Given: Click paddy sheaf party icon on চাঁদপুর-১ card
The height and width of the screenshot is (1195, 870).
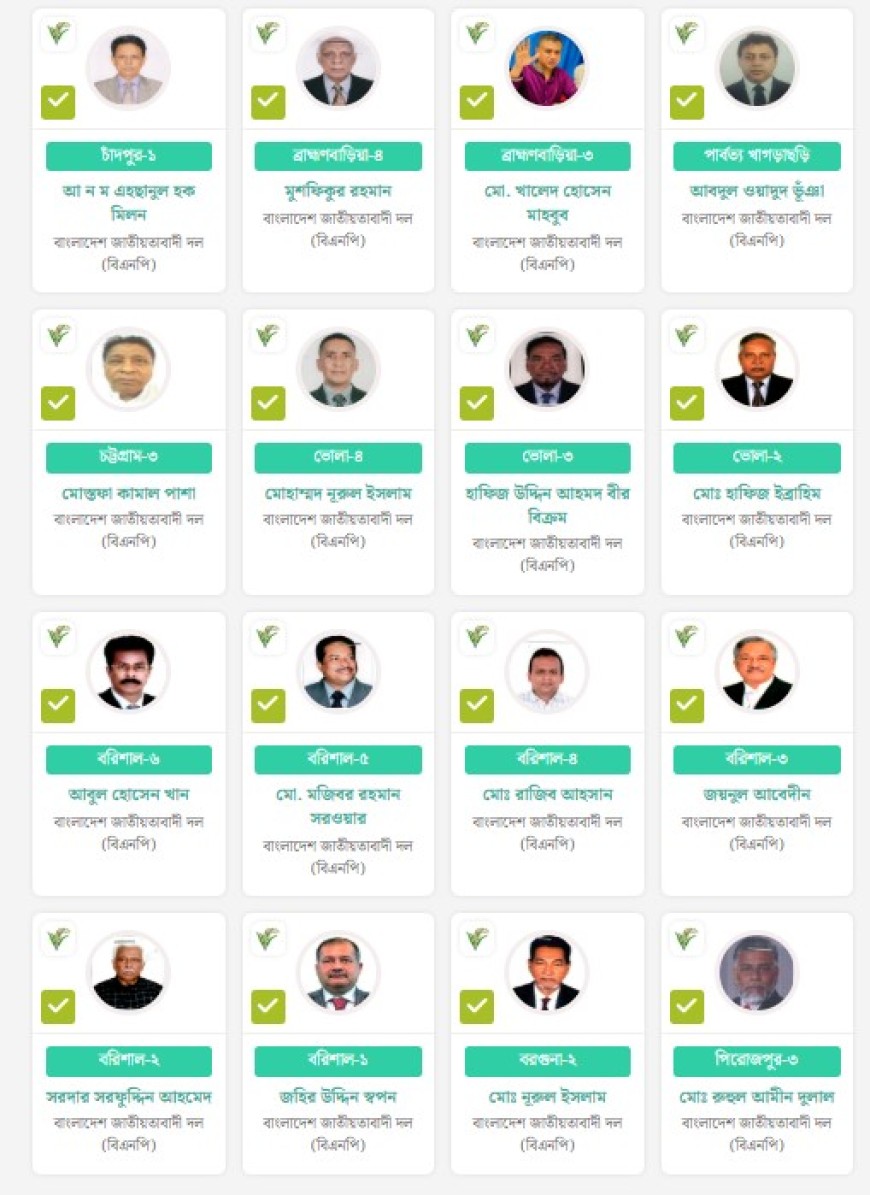Looking at the screenshot, I should click(x=58, y=35).
